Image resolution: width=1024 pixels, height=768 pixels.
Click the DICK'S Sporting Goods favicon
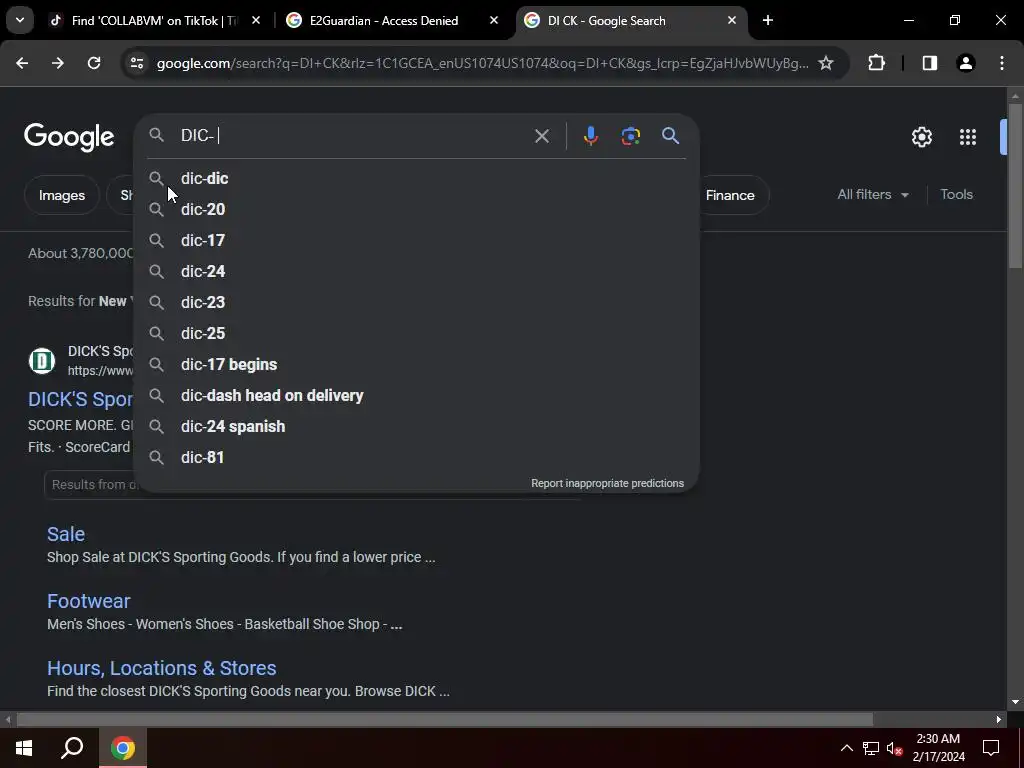click(x=42, y=360)
